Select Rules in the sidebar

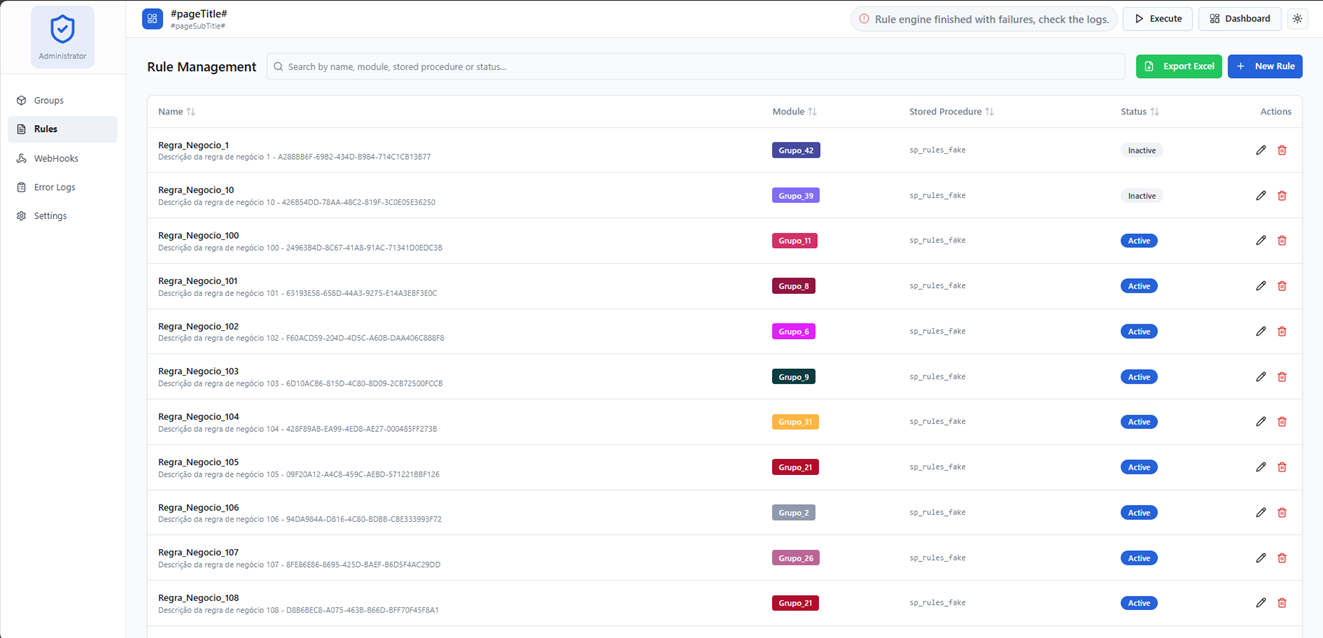[x=62, y=129]
